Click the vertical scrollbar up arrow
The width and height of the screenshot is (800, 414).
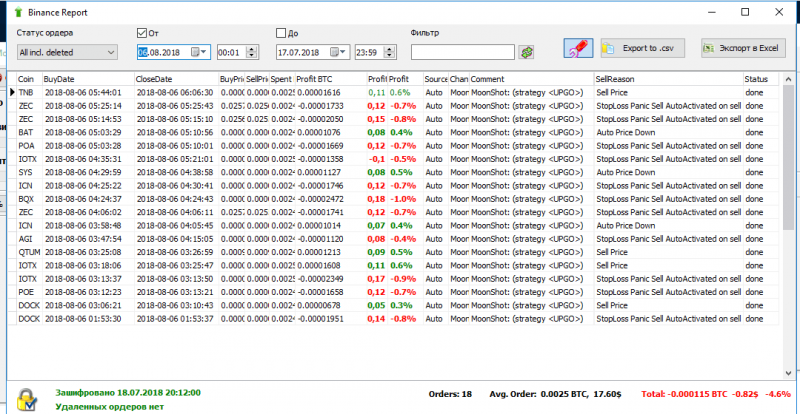click(x=788, y=80)
